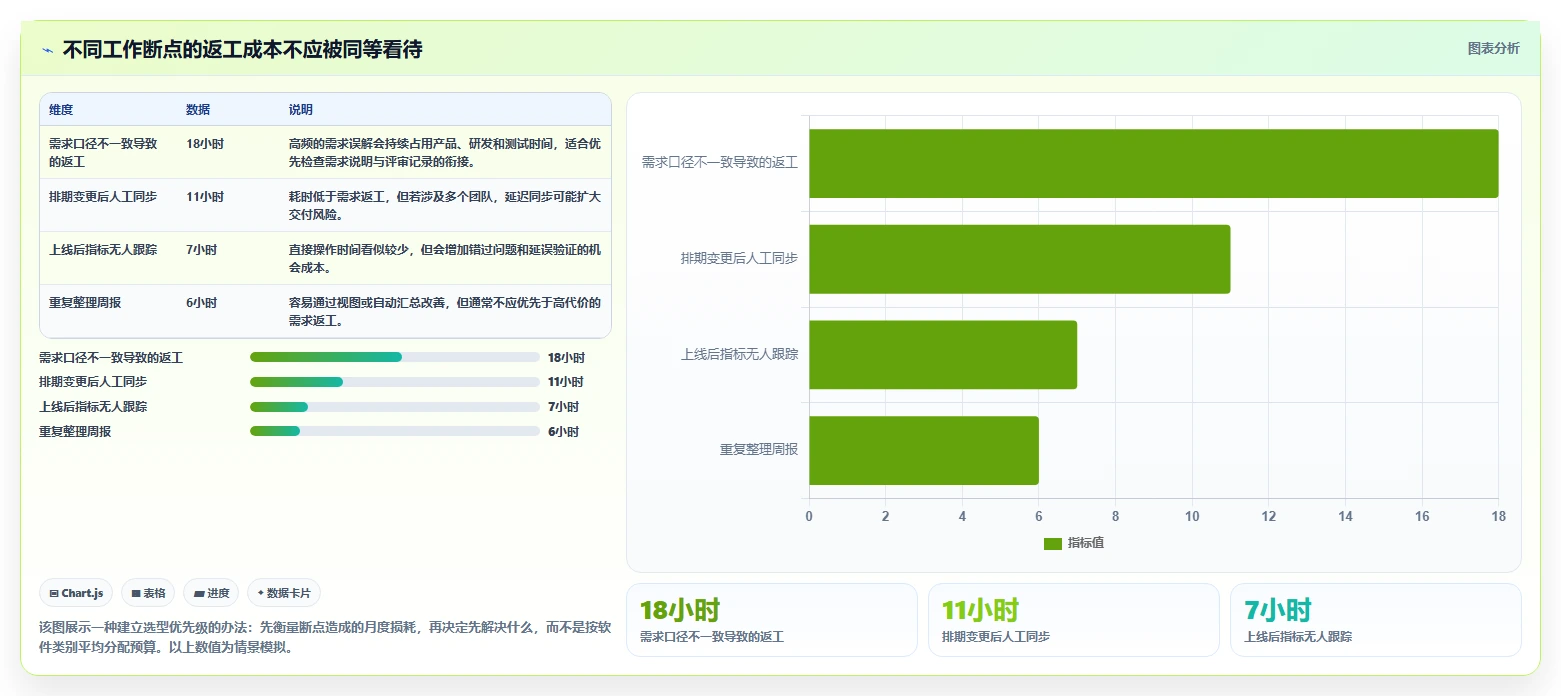Open the 7小时 data card

point(1375,620)
